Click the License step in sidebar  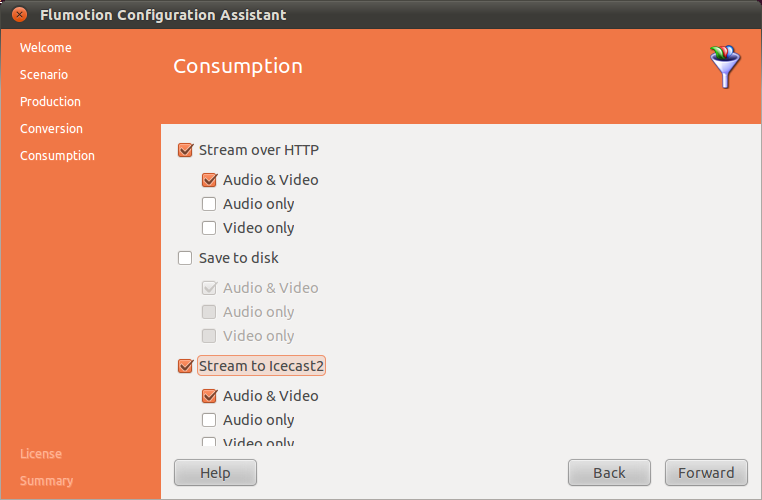click(41, 454)
